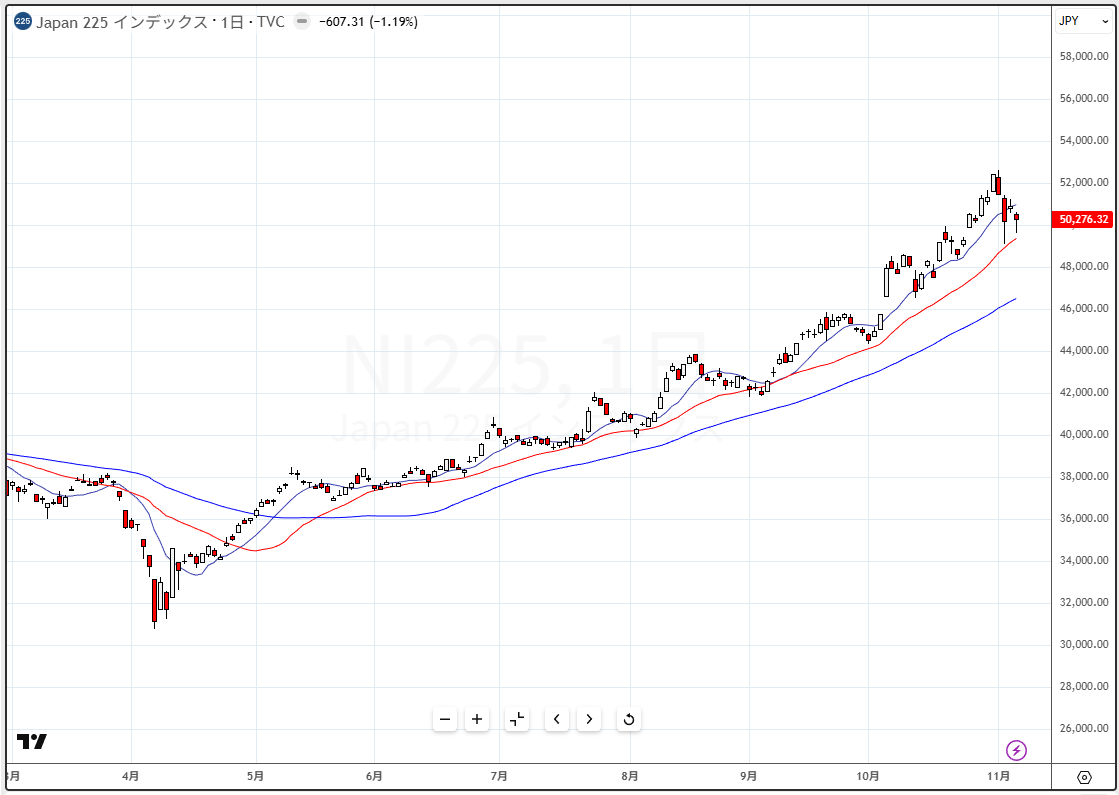Click the 44,000.00 price axis label

pos(1082,351)
